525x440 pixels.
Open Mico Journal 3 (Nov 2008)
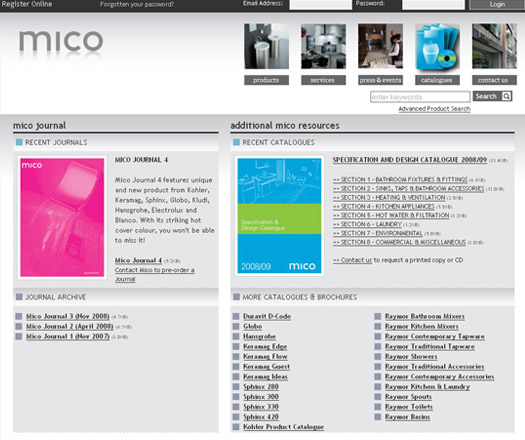(x=68, y=316)
